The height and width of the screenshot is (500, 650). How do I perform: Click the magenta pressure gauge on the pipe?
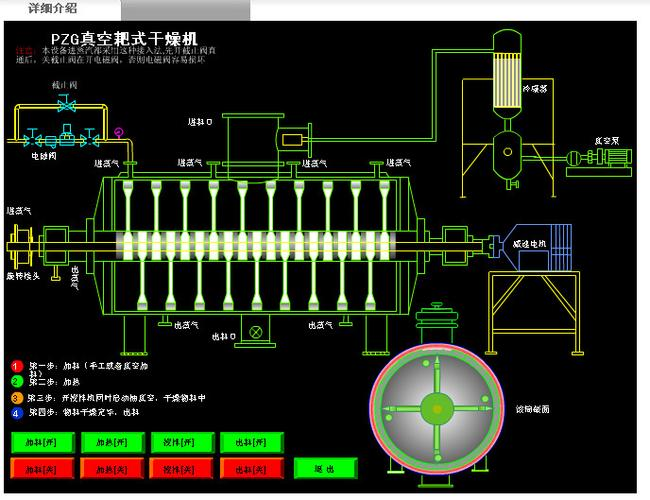point(119,130)
